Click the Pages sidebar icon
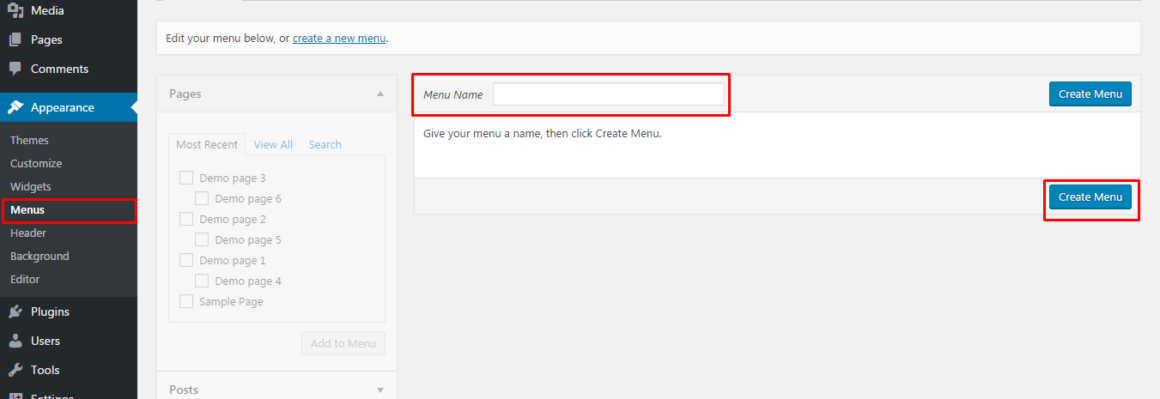 coord(15,40)
